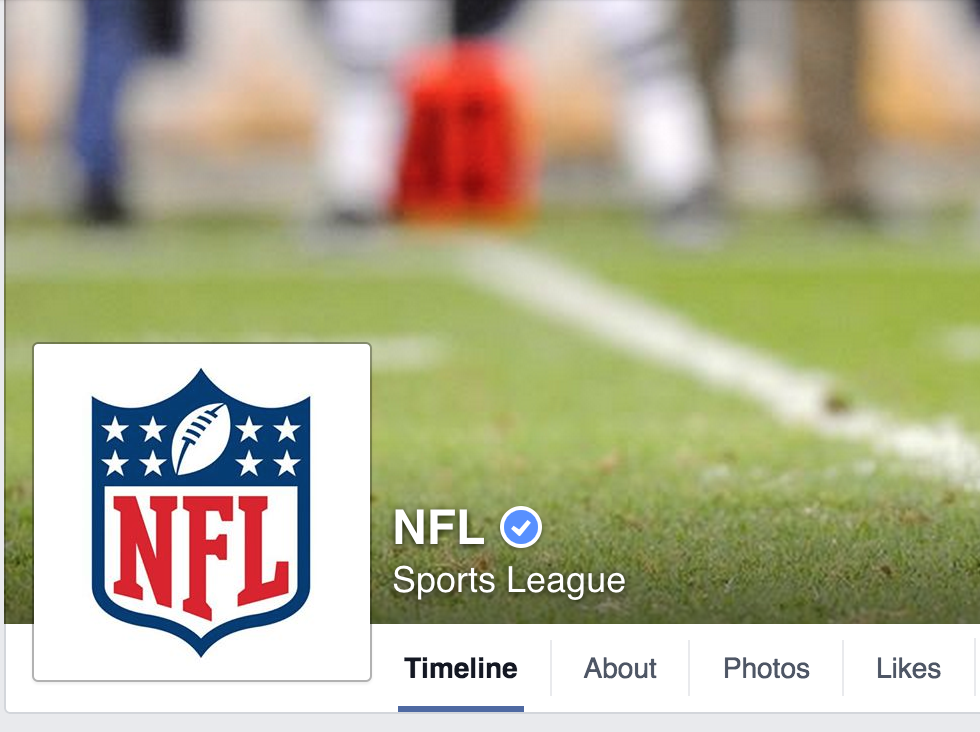
Task: Click the blue verified checkmark badge
Action: (521, 528)
